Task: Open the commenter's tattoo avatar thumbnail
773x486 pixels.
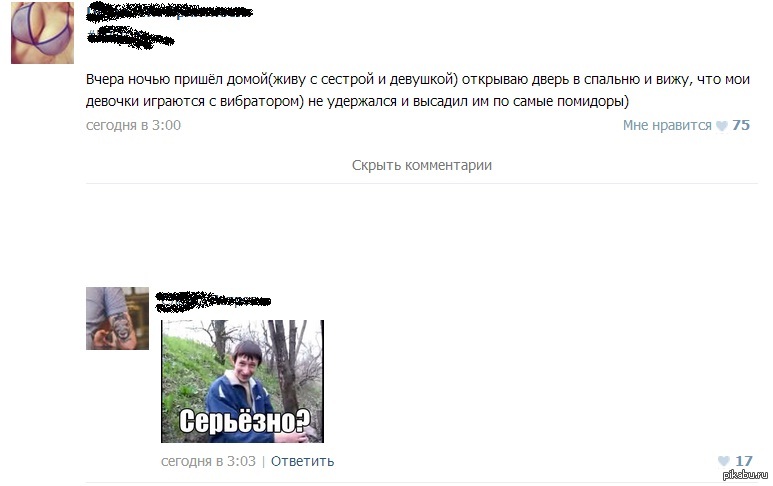Action: [117, 318]
